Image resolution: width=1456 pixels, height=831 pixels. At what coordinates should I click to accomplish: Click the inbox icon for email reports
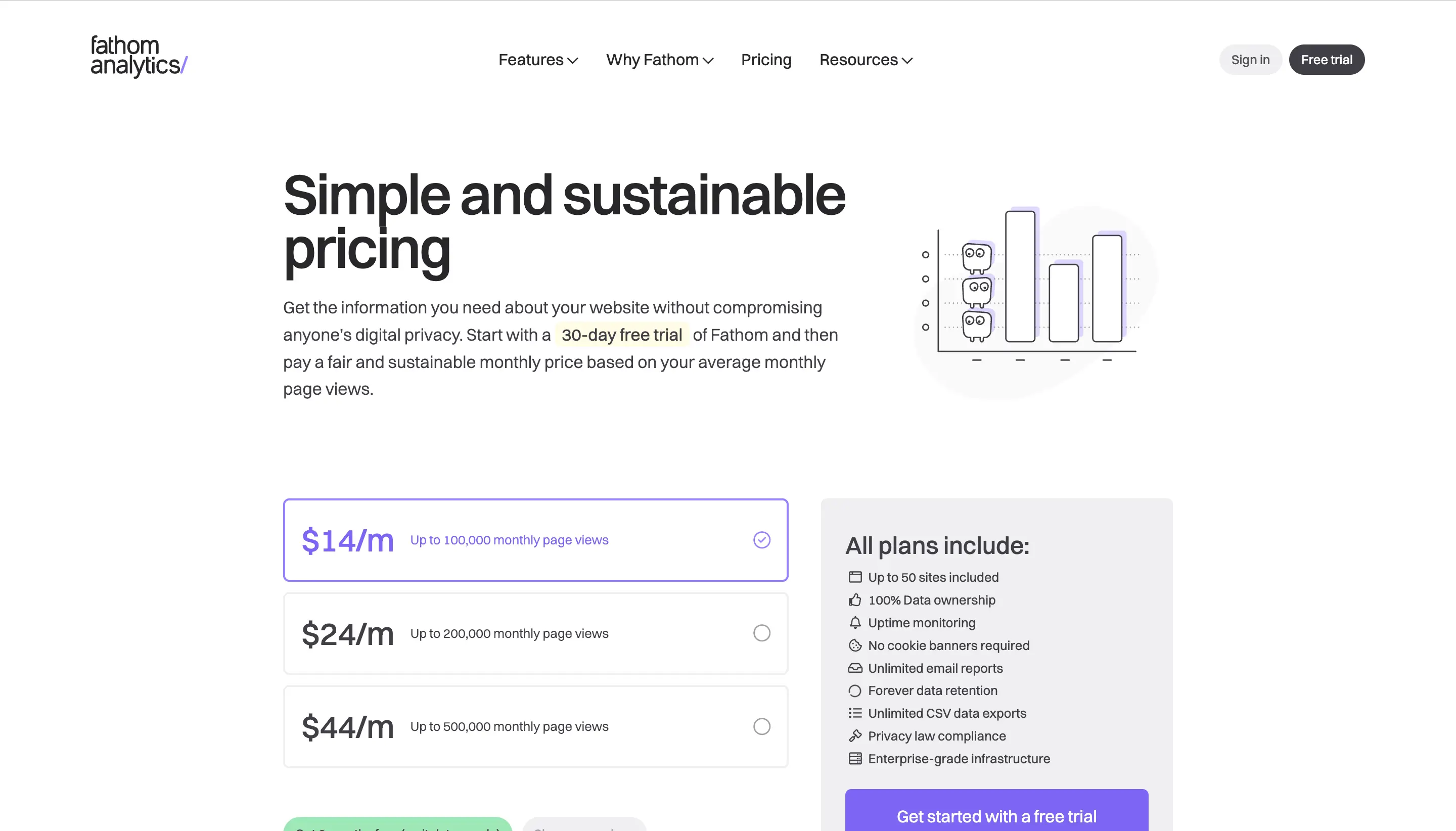point(854,668)
